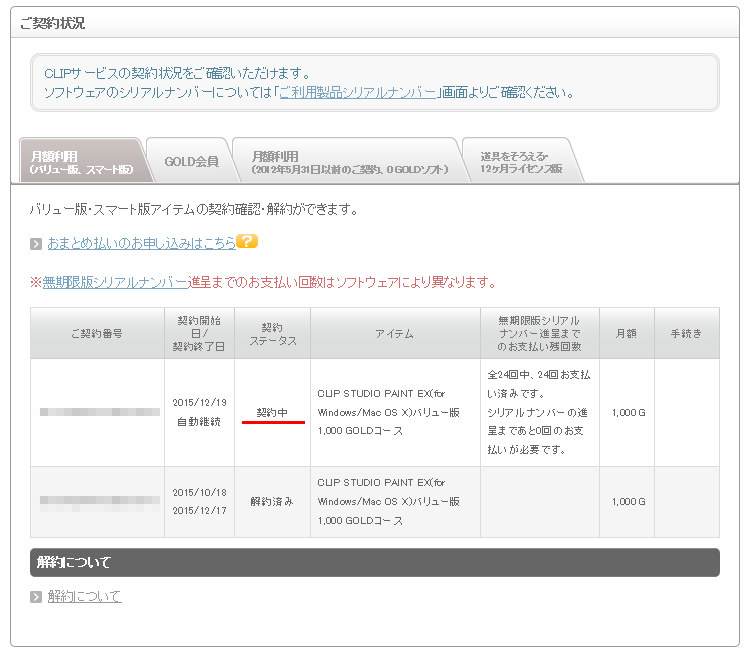Click the アイテム column header
The image size is (752, 657).
coord(395,333)
